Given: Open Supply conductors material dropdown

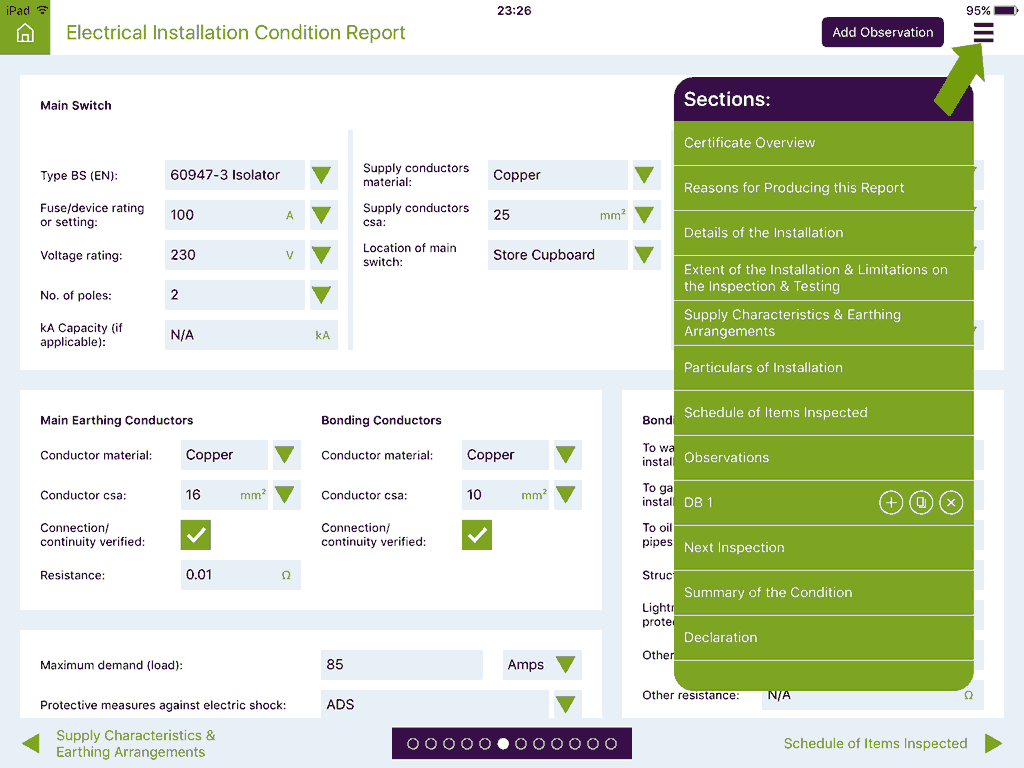Looking at the screenshot, I should pyautogui.click(x=644, y=175).
